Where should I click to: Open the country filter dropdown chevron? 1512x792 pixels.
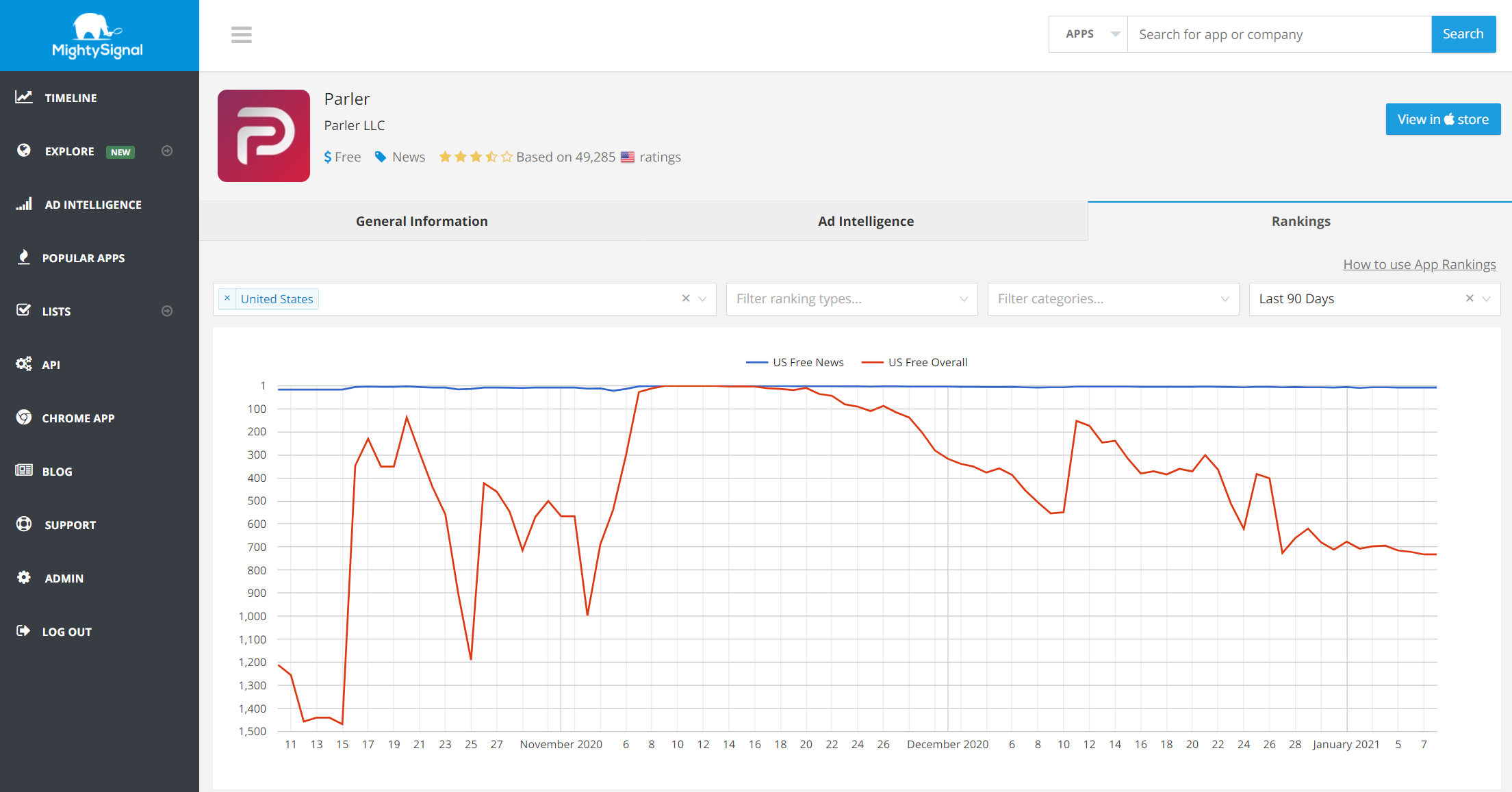click(x=702, y=299)
